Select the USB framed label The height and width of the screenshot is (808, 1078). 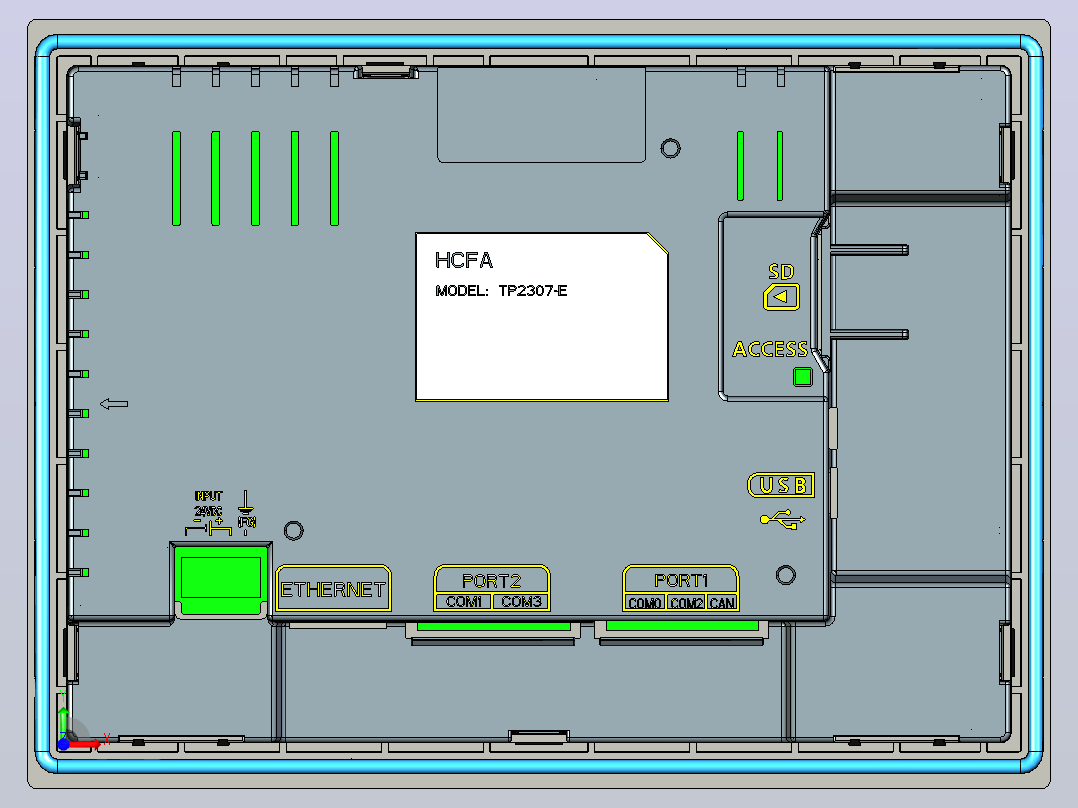pos(781,485)
